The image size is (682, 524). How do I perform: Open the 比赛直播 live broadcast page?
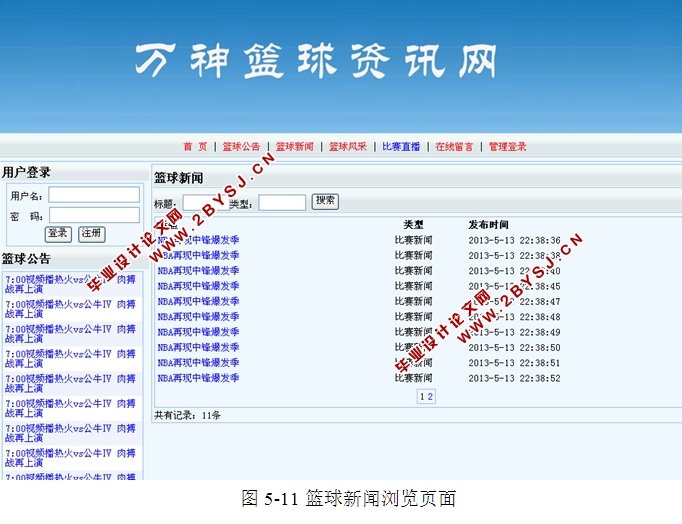(401, 147)
